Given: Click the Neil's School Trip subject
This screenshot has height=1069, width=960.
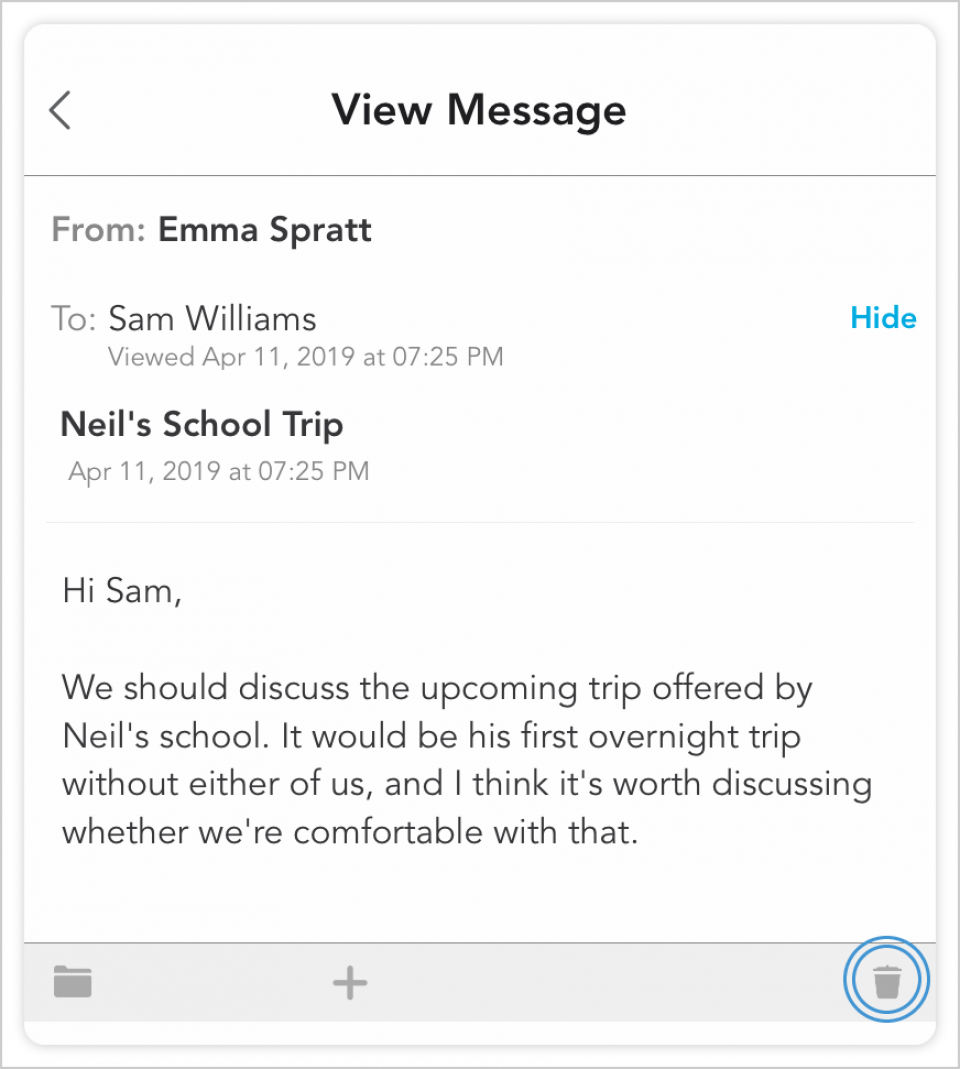Looking at the screenshot, I should [x=202, y=425].
